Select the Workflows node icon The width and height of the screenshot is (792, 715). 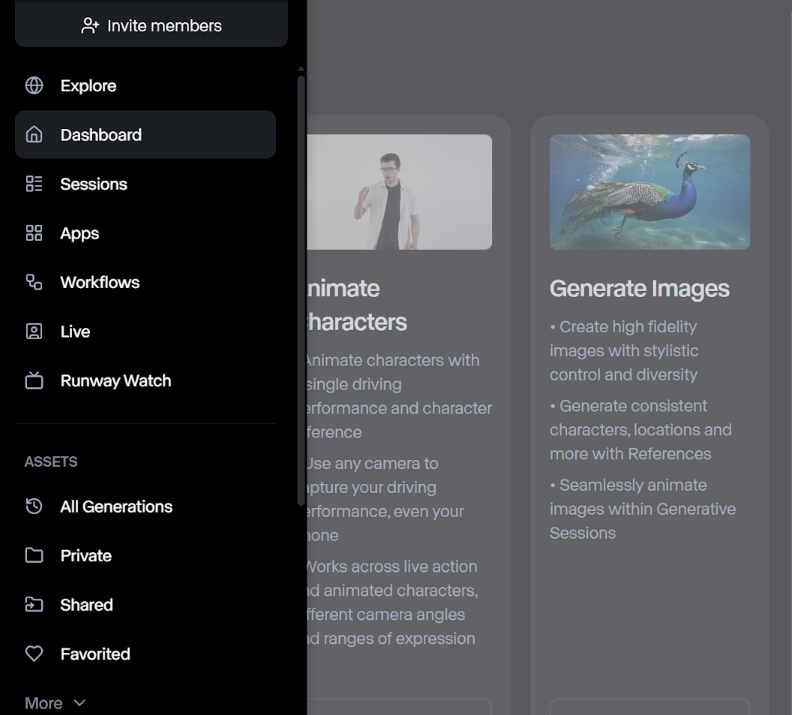tap(34, 282)
